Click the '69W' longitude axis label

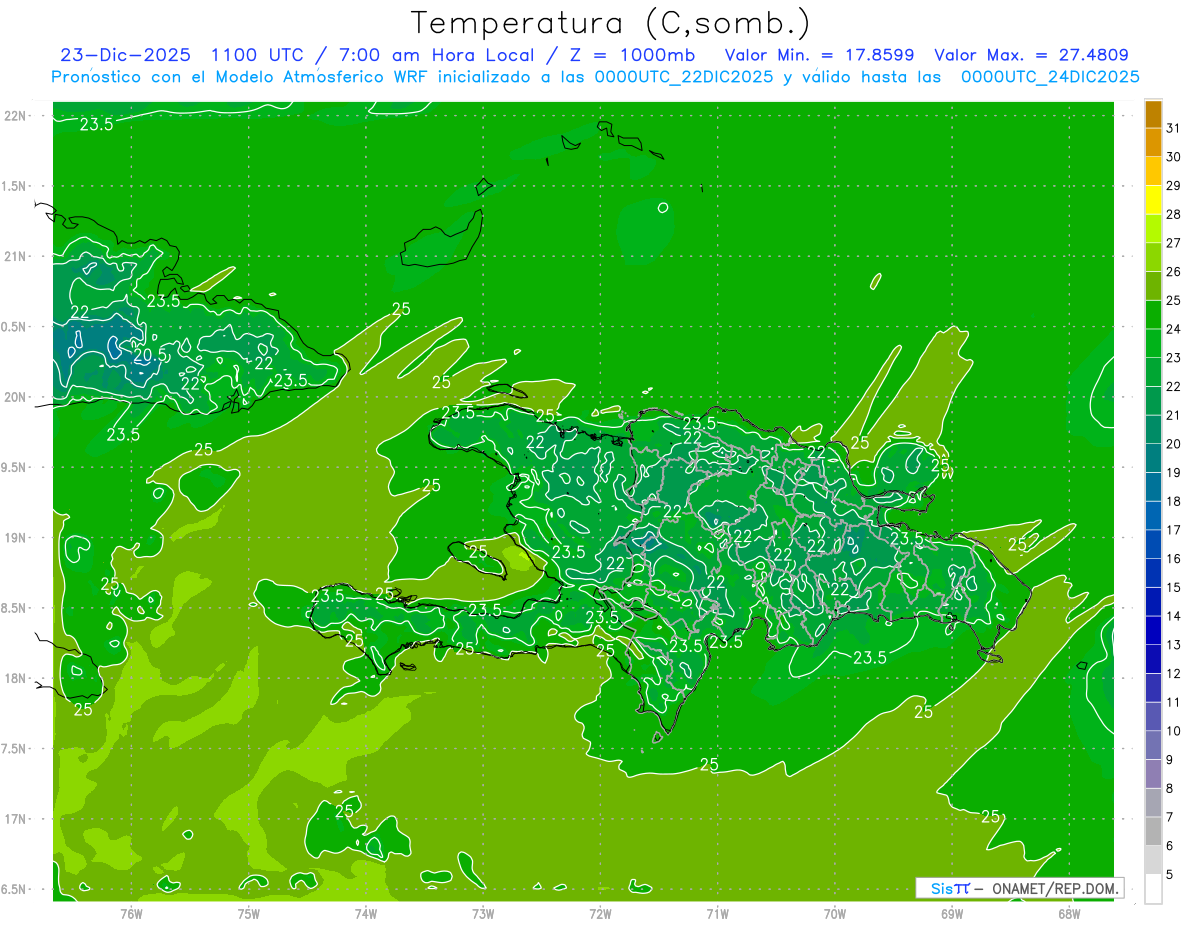point(952,913)
